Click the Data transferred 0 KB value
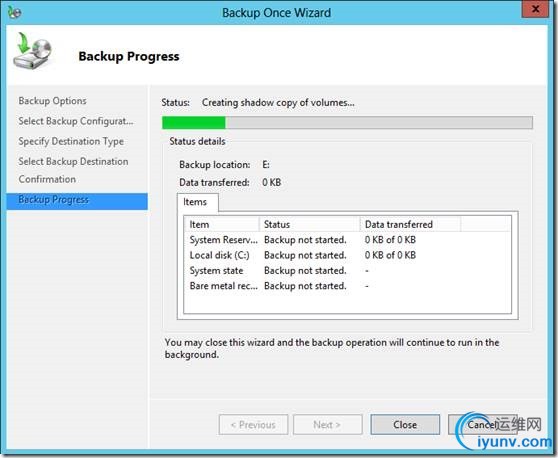 [272, 182]
